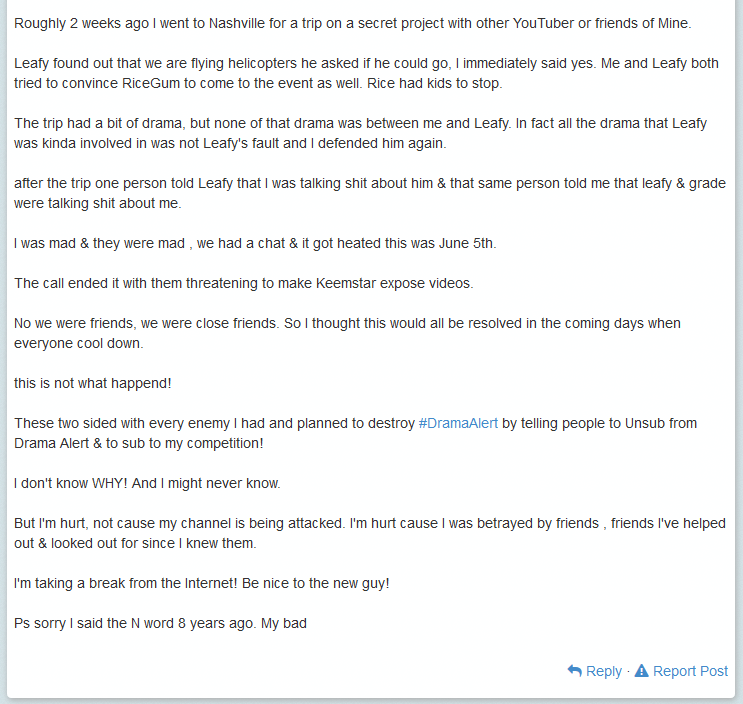743x704 pixels.
Task: Click the line 'Leafy found out that we are flying'
Action: pos(366,63)
